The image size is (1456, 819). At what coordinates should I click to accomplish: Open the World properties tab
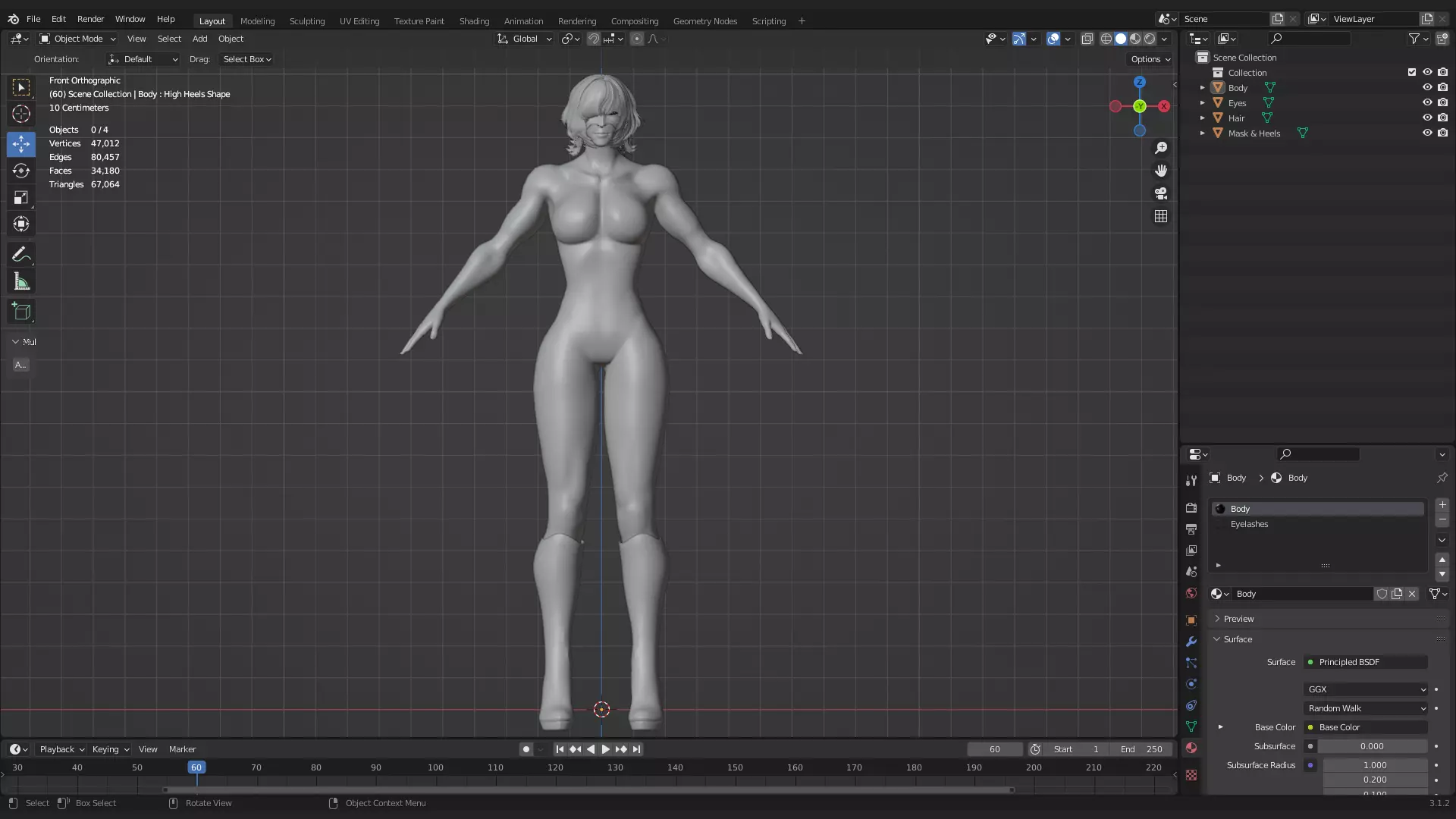(1191, 592)
